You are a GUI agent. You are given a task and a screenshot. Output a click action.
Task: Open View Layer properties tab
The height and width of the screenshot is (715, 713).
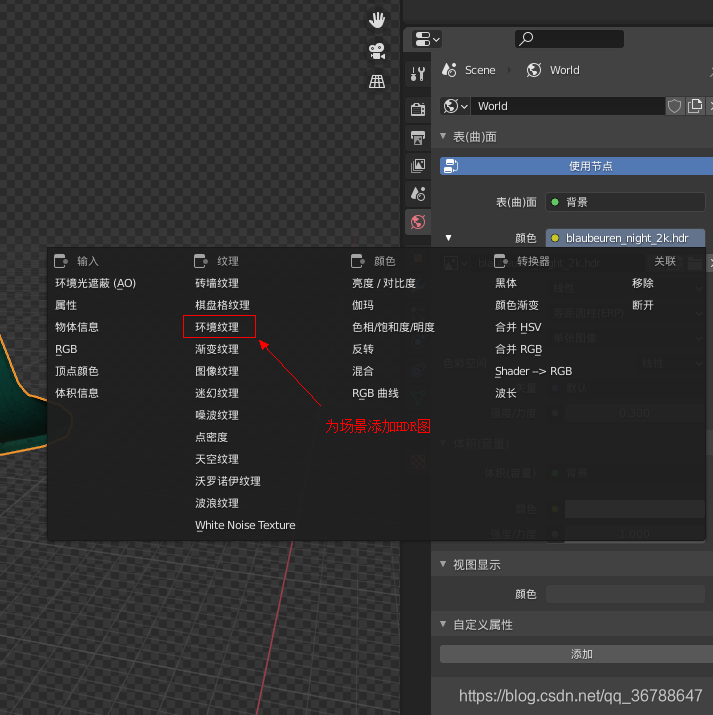tap(418, 166)
